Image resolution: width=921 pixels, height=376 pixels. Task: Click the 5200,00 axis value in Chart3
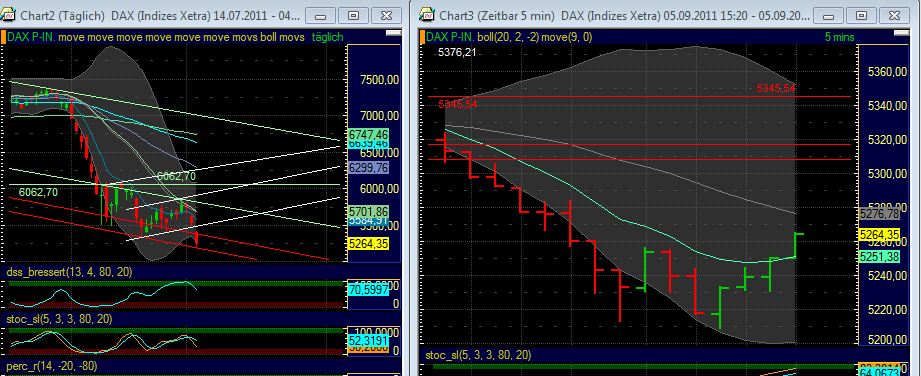tap(888, 340)
